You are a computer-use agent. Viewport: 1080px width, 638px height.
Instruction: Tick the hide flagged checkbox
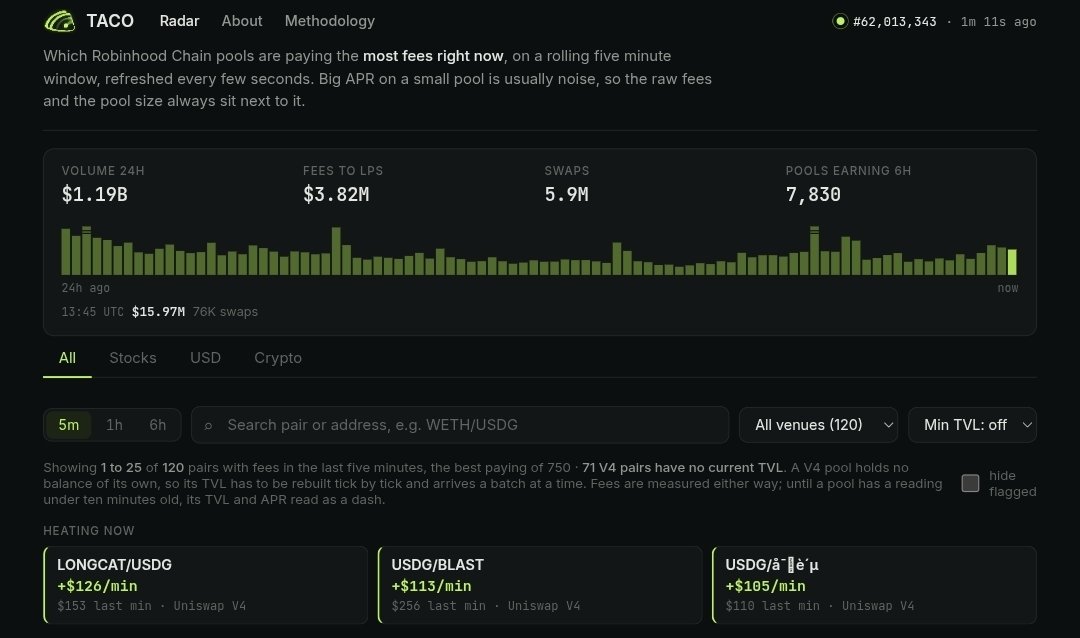coord(970,483)
